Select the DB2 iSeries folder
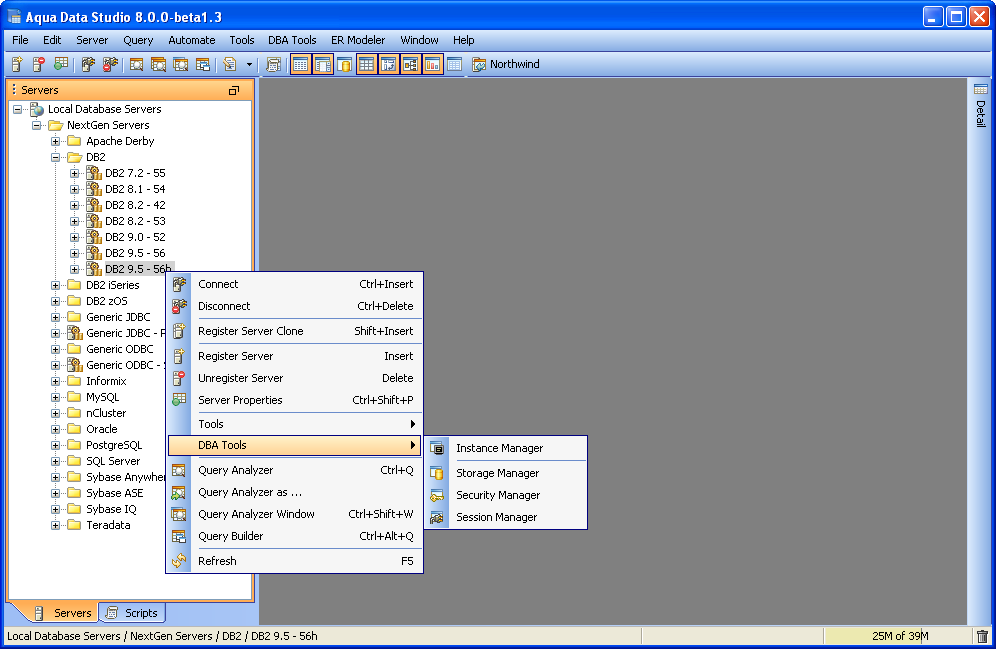 112,285
